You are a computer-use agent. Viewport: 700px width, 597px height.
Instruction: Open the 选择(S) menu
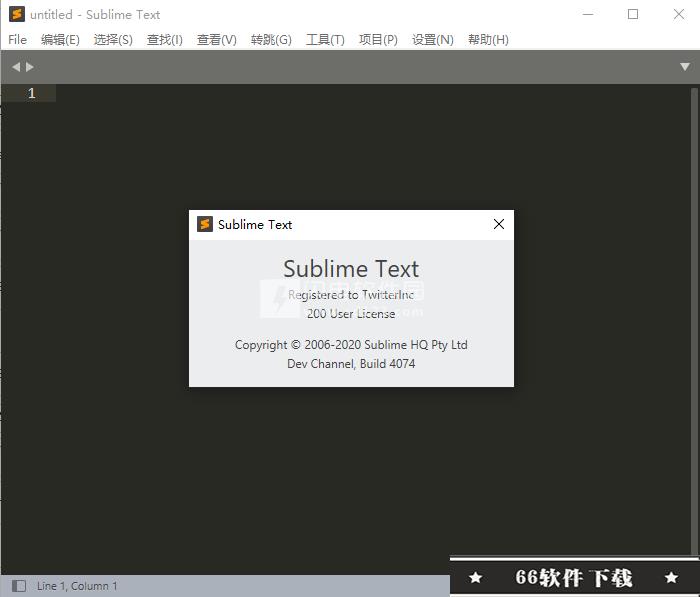(x=113, y=40)
